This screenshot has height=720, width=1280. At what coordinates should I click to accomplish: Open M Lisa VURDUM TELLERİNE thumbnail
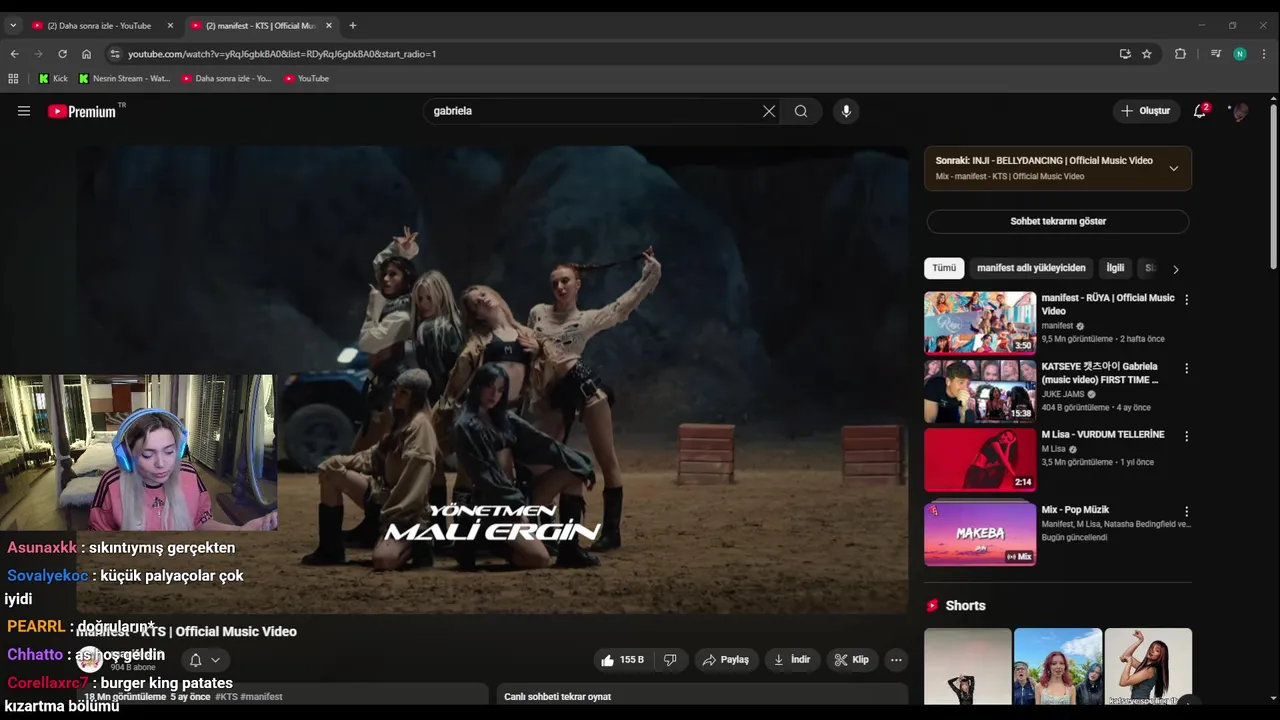980,460
